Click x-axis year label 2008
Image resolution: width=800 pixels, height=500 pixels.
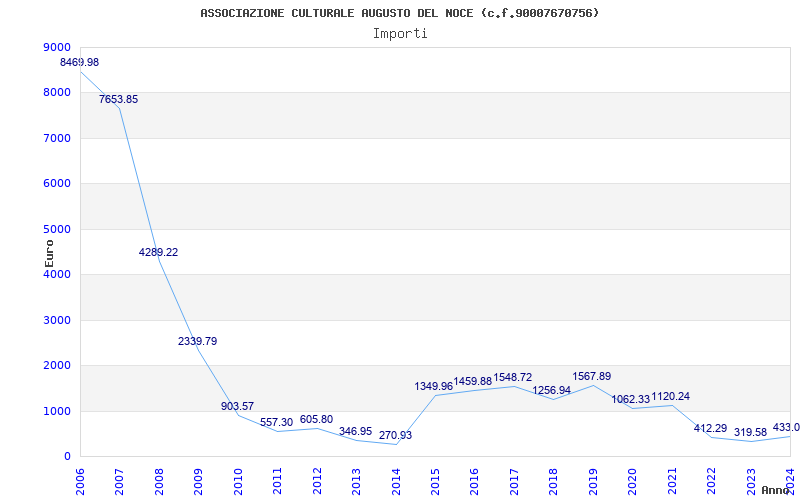[159, 480]
